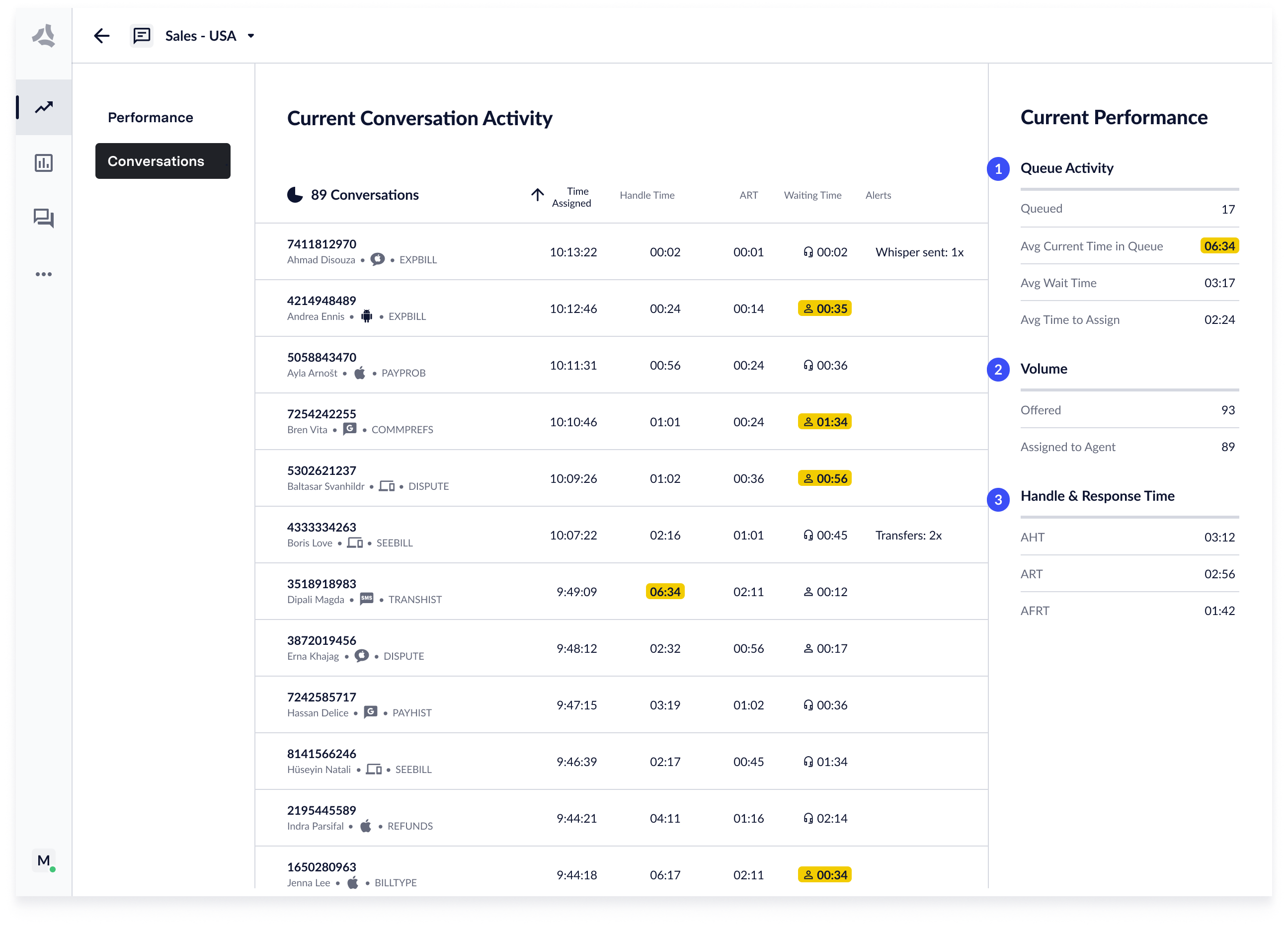Select the Conversations tab
The image size is (1288, 928).
(x=163, y=161)
